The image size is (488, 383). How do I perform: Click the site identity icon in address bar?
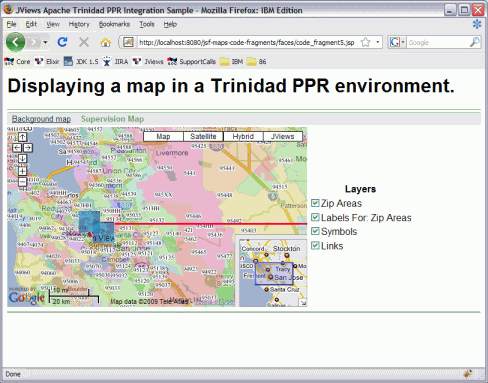click(128, 42)
